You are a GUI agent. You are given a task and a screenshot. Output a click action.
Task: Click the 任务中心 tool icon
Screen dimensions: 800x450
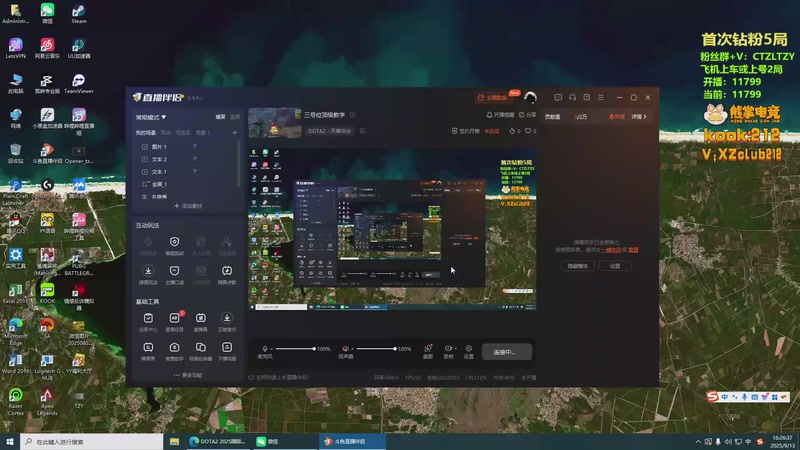[148, 322]
